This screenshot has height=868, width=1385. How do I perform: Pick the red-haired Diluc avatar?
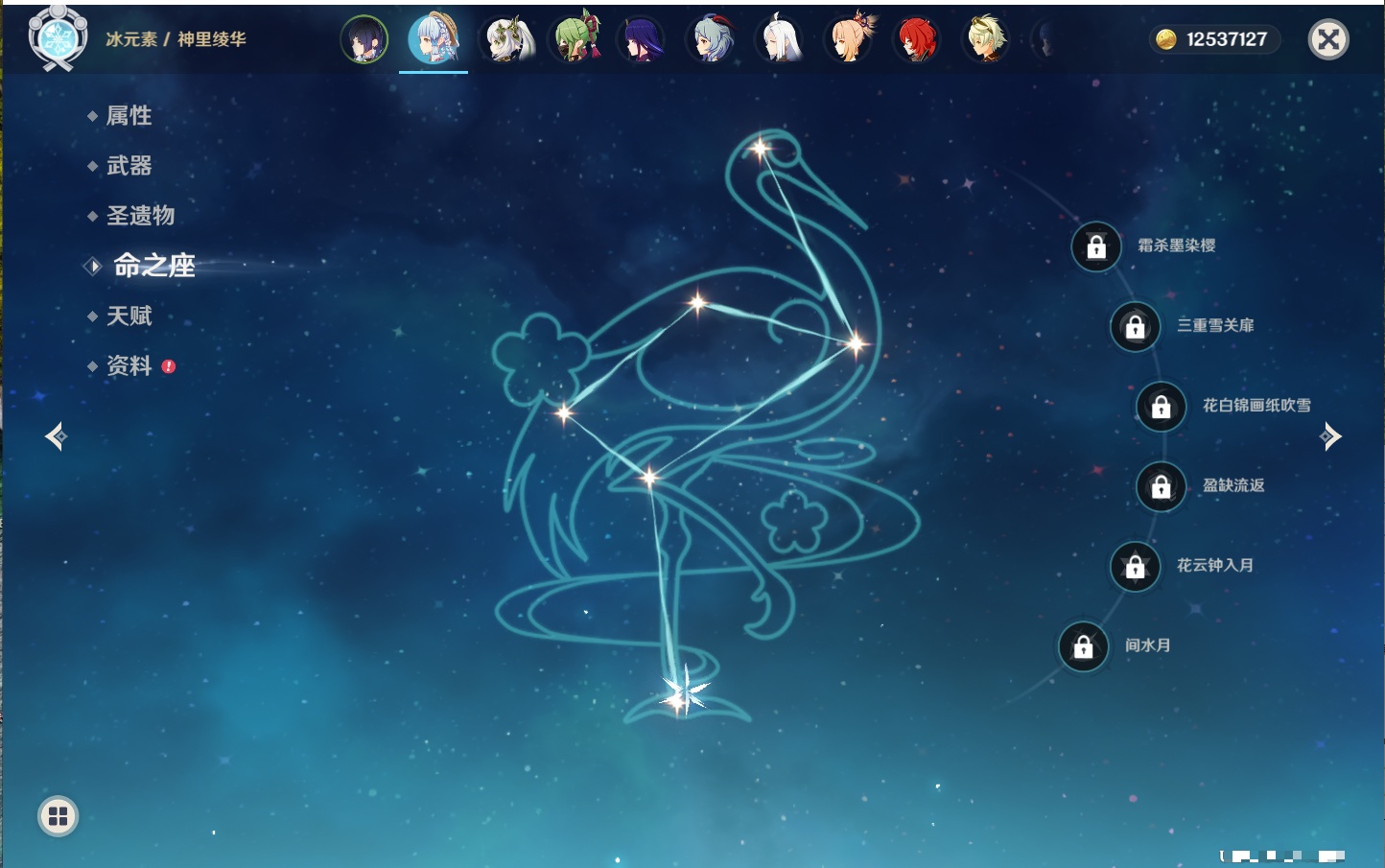916,40
